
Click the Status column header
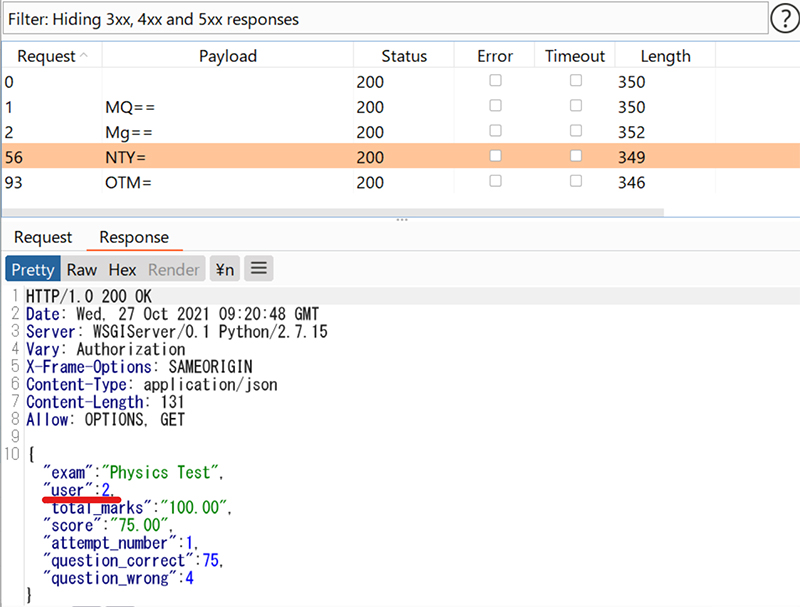click(x=403, y=56)
